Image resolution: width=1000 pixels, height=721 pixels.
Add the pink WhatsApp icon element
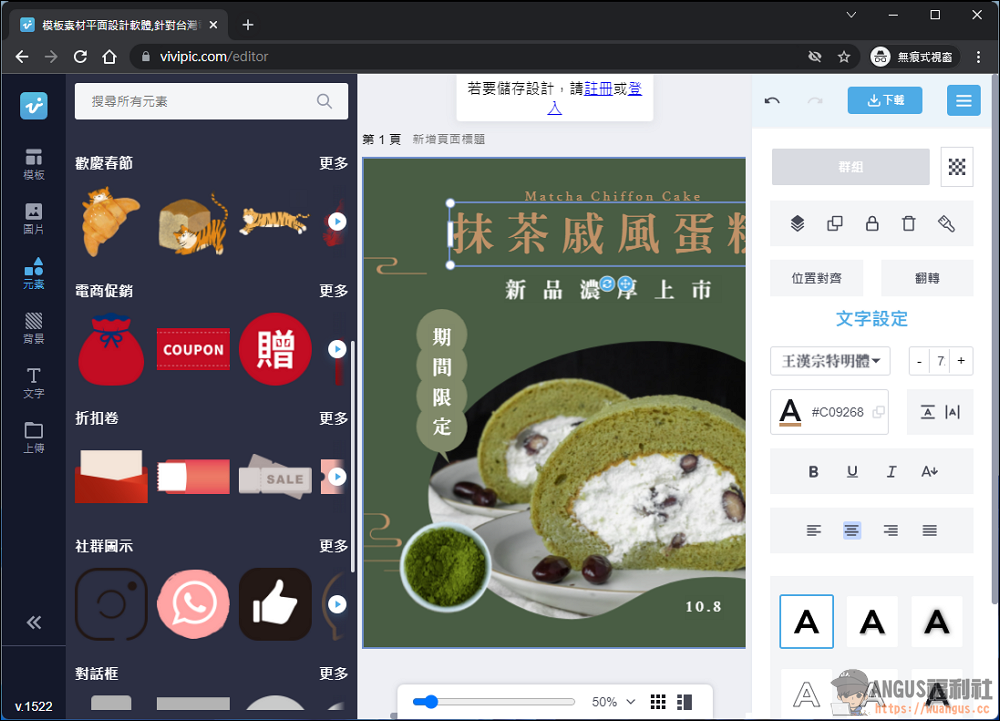pos(193,604)
